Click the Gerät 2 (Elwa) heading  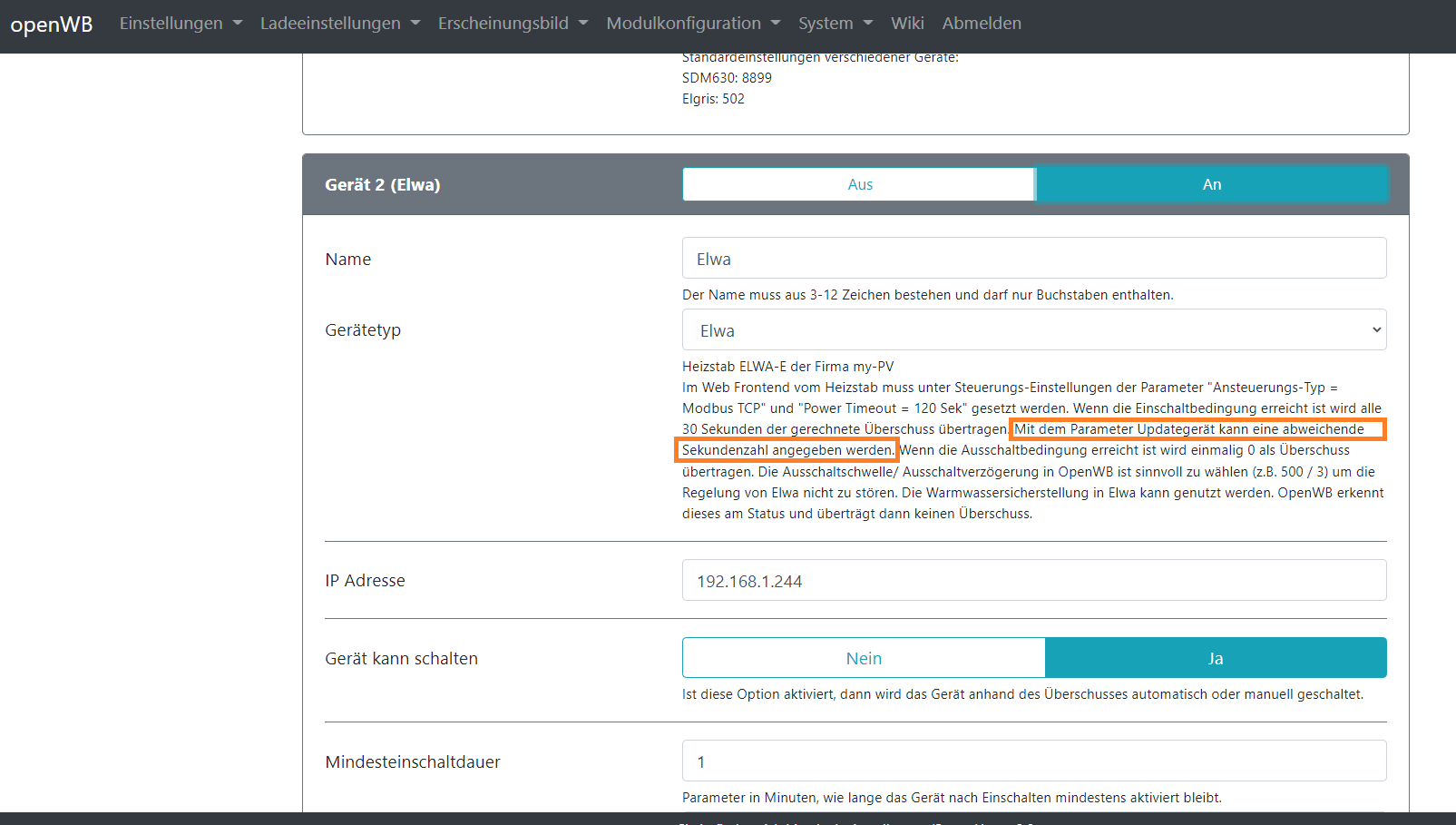pyautogui.click(x=383, y=185)
